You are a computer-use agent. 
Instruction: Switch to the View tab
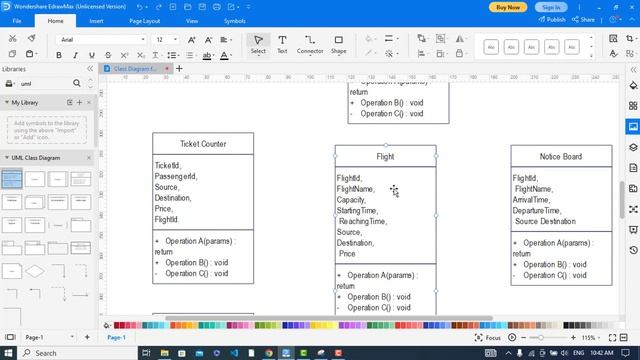tap(192, 21)
